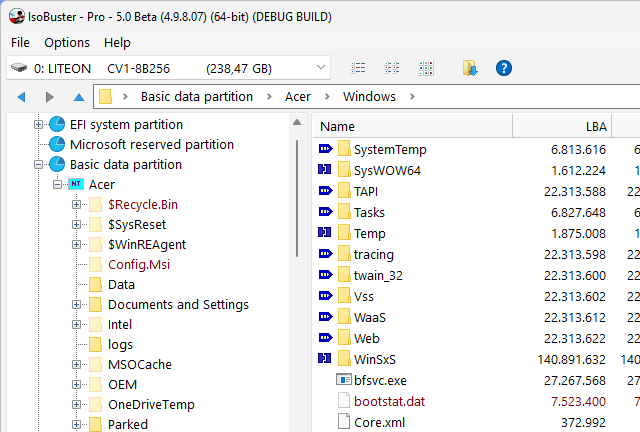Viewport: 640px width, 432px height.
Task: Select Web folder in file list
Action: click(x=367, y=339)
